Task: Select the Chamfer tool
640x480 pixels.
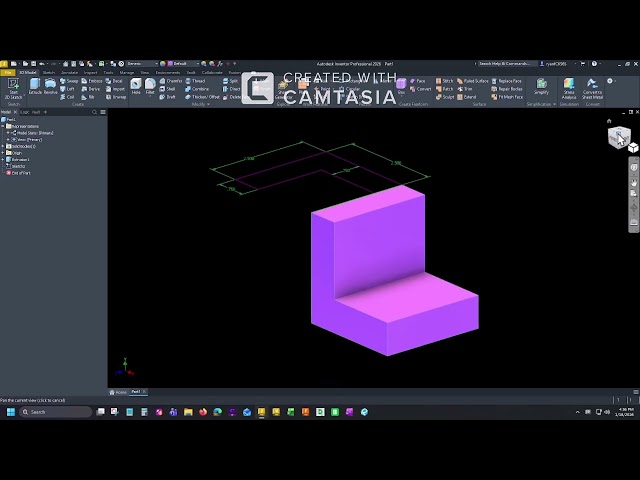Action: [171, 81]
